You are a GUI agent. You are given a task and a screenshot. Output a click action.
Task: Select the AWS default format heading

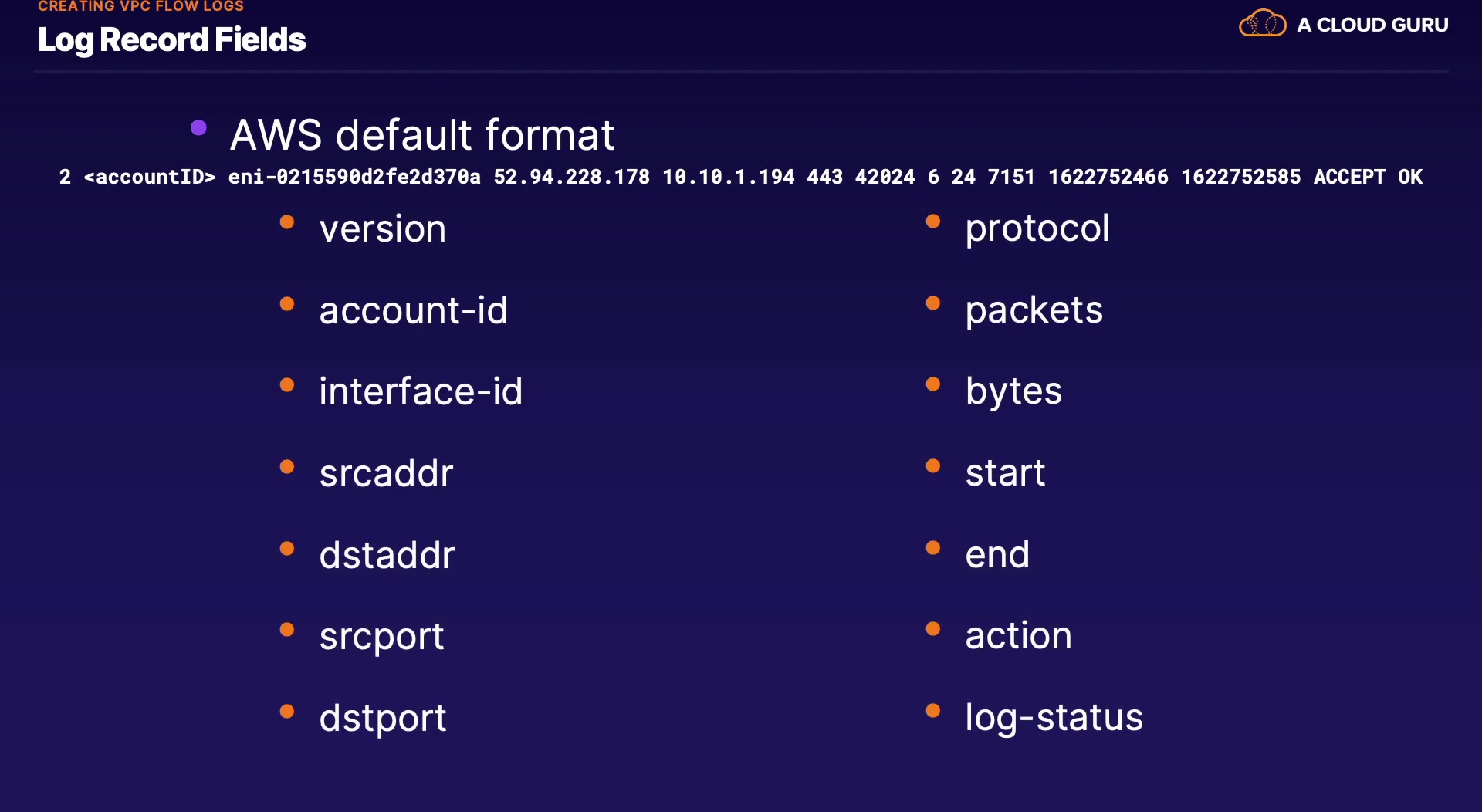(x=422, y=135)
